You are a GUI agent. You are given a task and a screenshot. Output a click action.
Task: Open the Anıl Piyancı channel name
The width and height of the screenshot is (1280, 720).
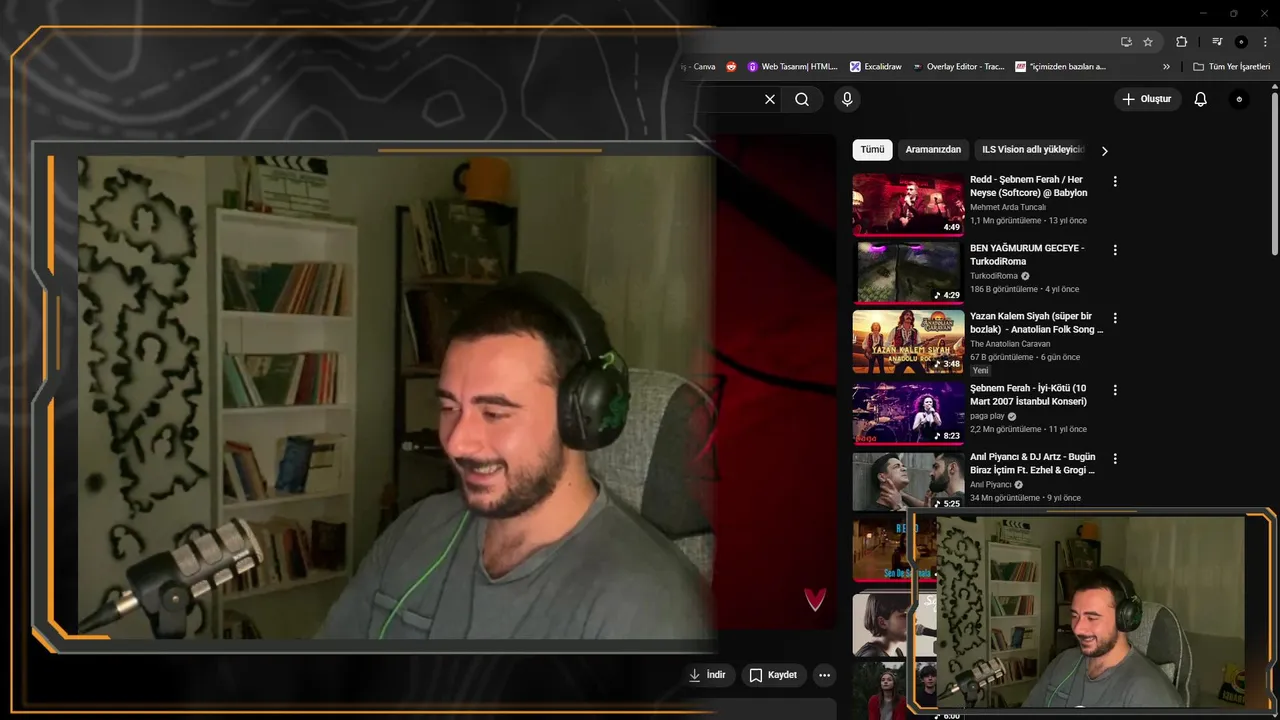click(x=991, y=485)
